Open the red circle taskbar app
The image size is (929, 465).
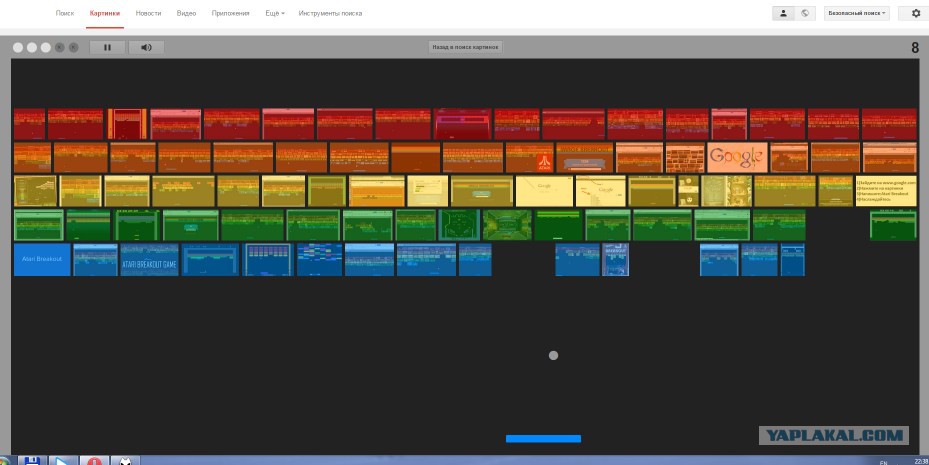(x=94, y=460)
